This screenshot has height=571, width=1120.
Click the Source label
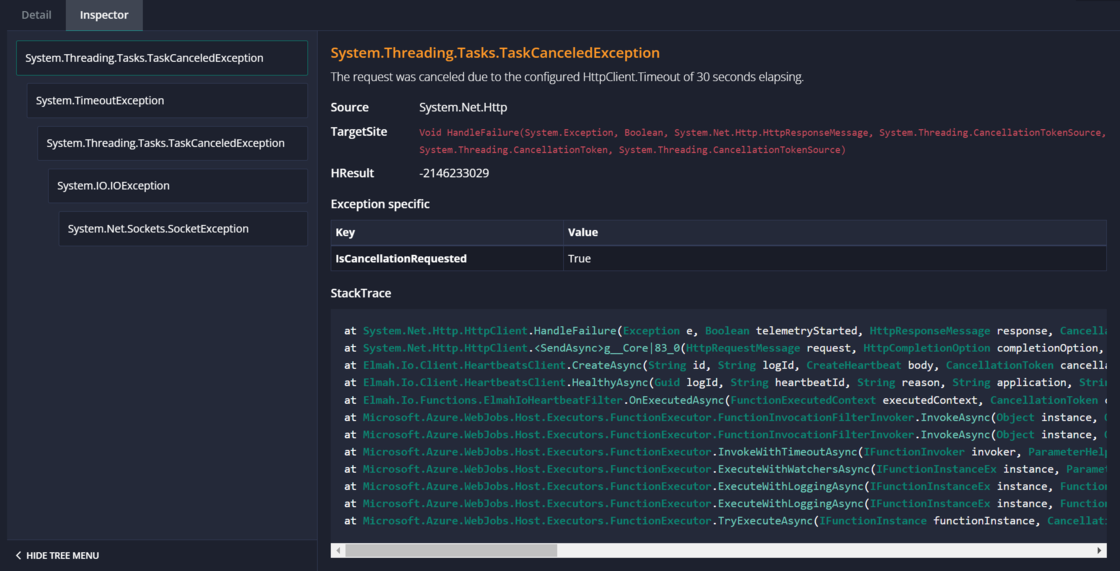[350, 107]
